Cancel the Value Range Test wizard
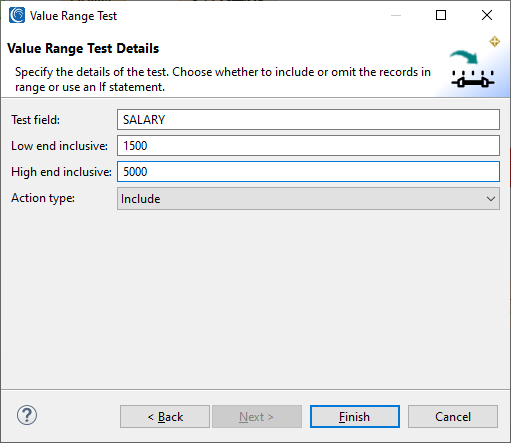This screenshot has width=511, height=443. (453, 416)
